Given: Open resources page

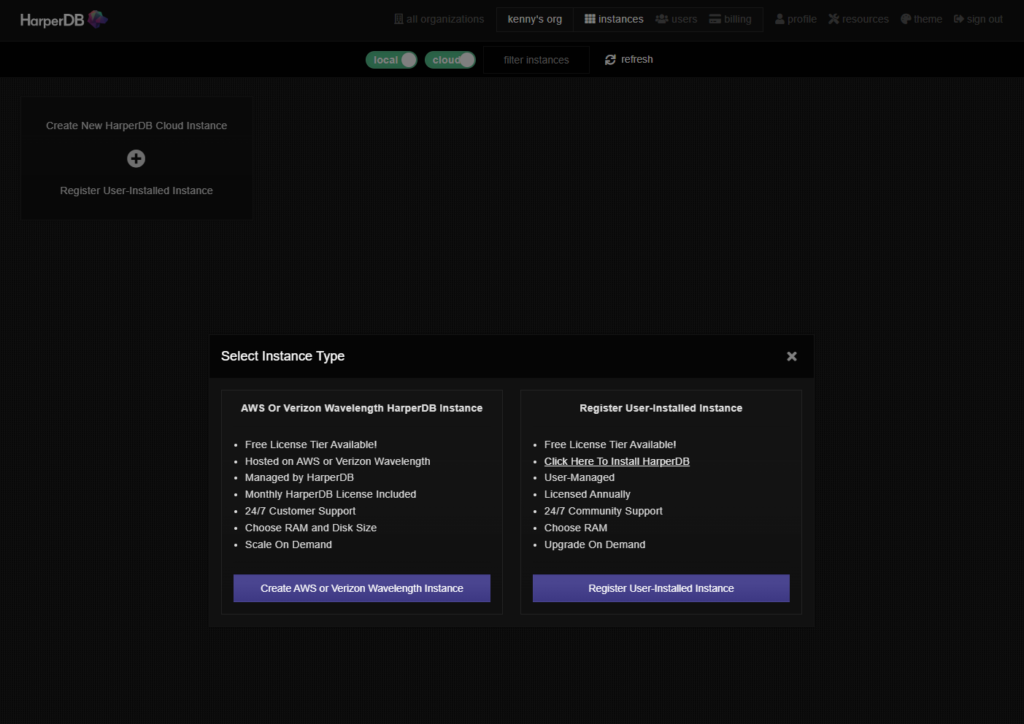Looking at the screenshot, I should [858, 20].
